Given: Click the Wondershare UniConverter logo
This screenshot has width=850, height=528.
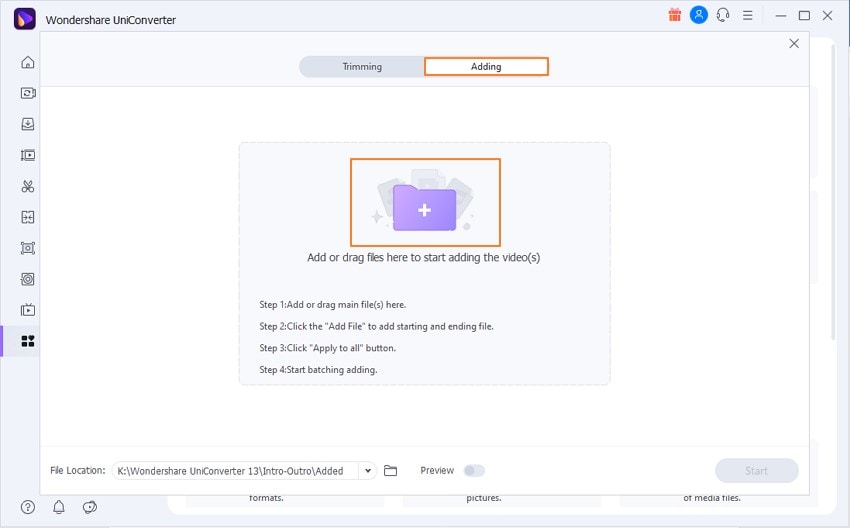Looking at the screenshot, I should [24, 19].
